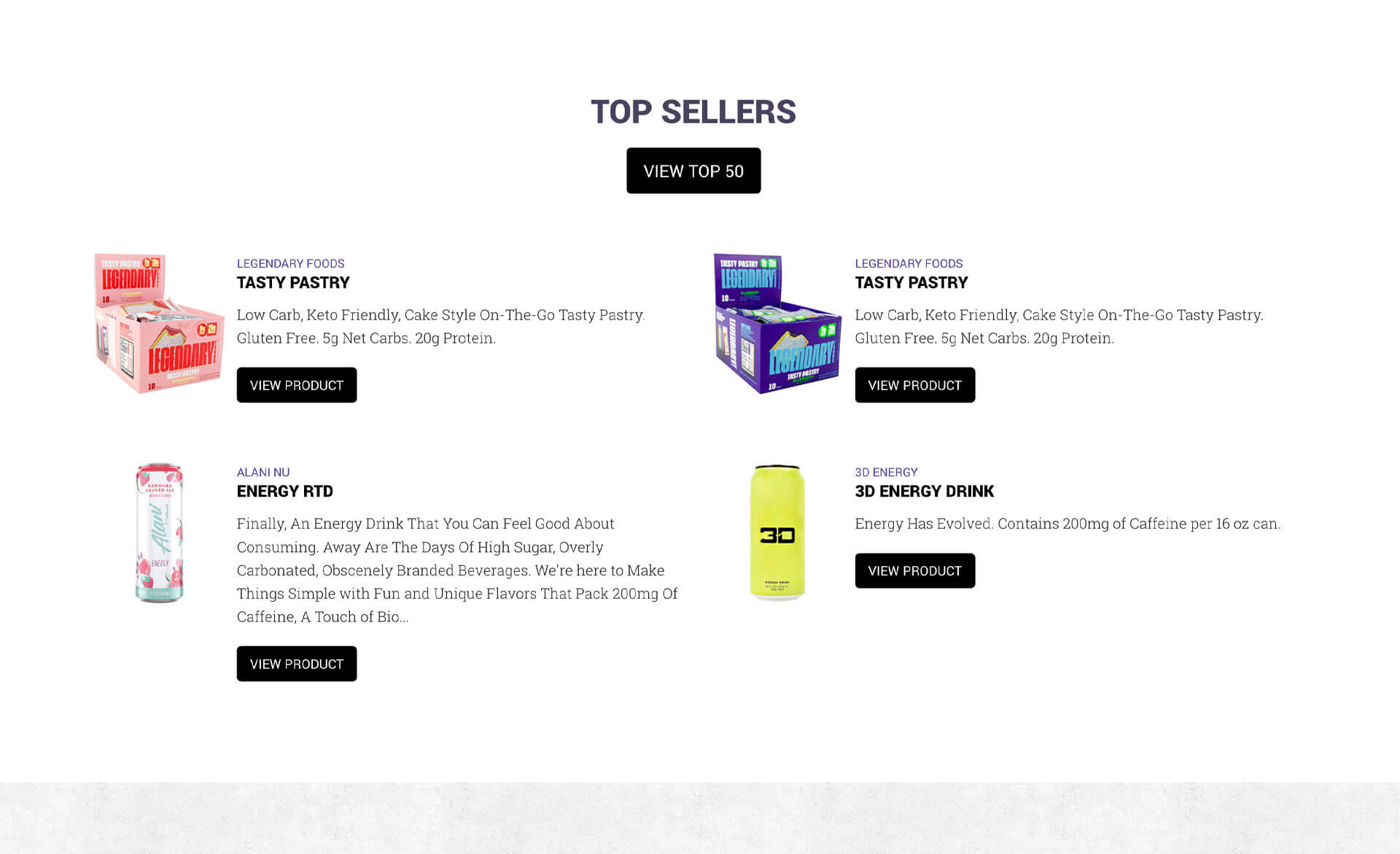Open the pink Legendary Tasty Pastry box image
Viewport: 1400px width, 854px height.
pyautogui.click(x=159, y=323)
